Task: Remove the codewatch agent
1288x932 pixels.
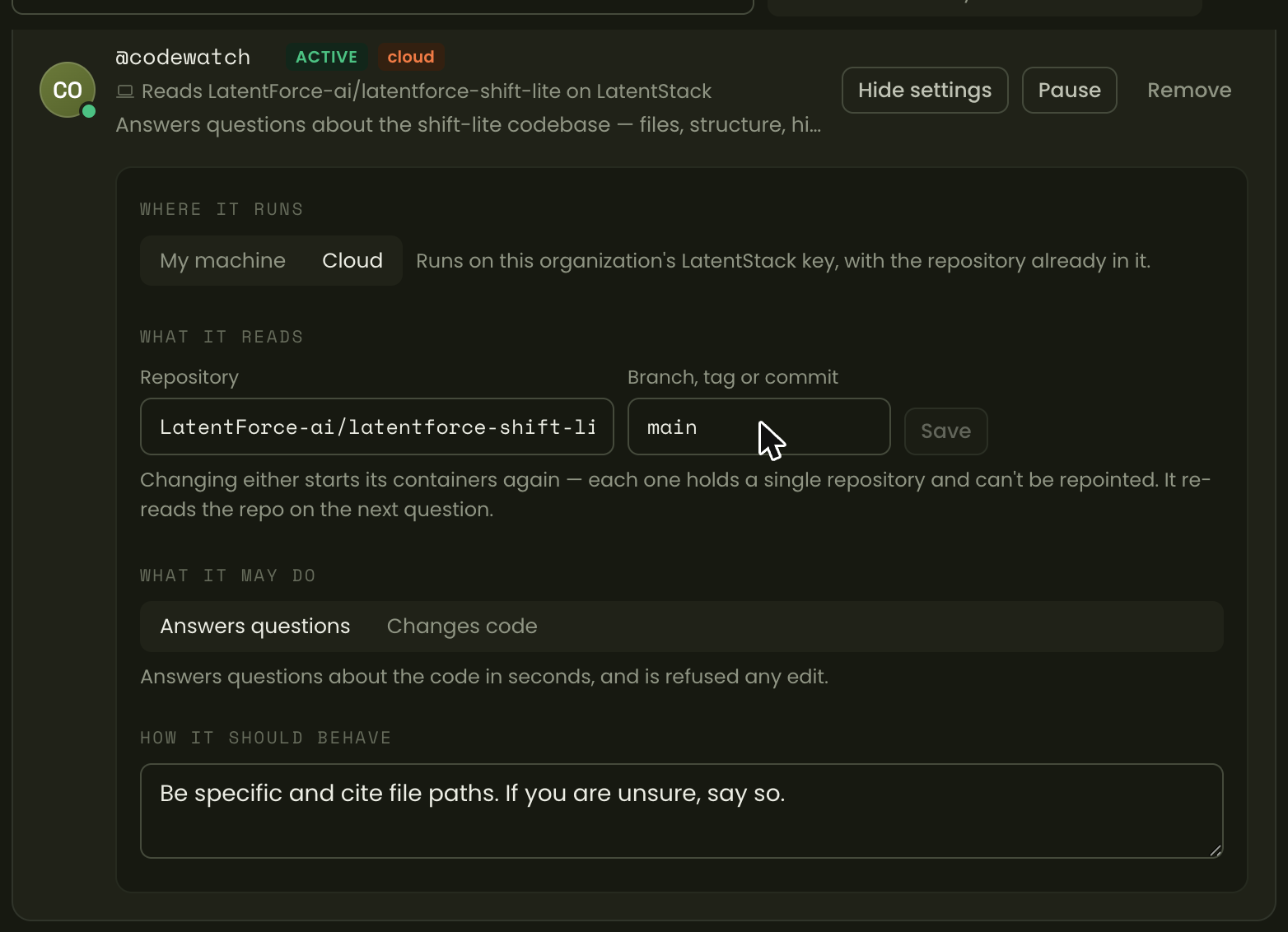Action: [1189, 90]
